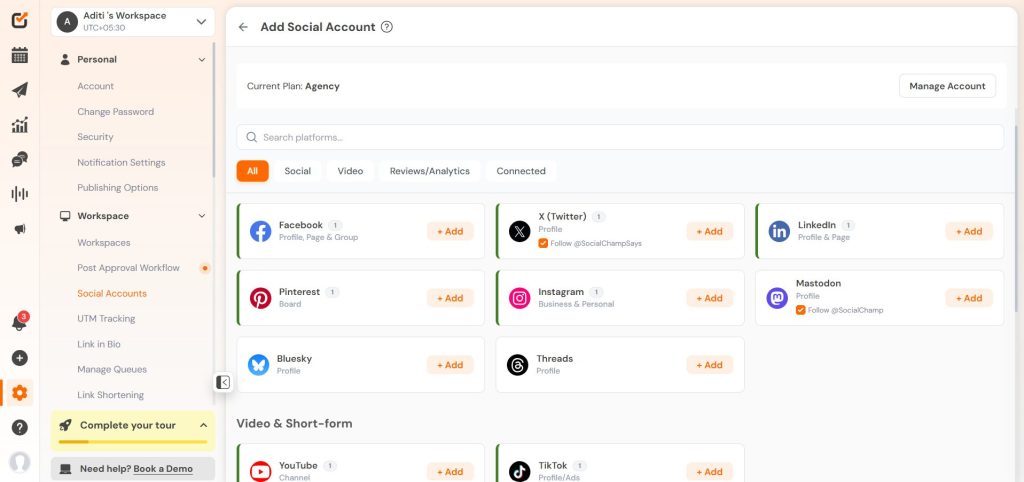1024x482 pixels.
Task: Open the Social Champ logo home icon
Action: [20, 20]
